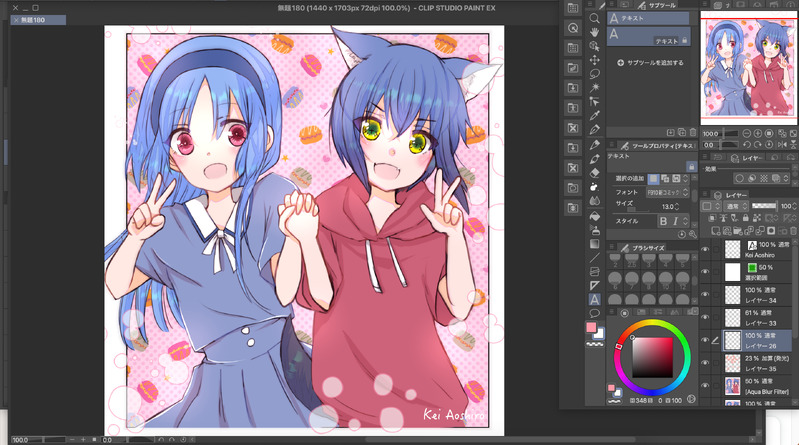Open the ブラシサイズ panel tab
Screen dimensions: 799x445
coord(643,248)
